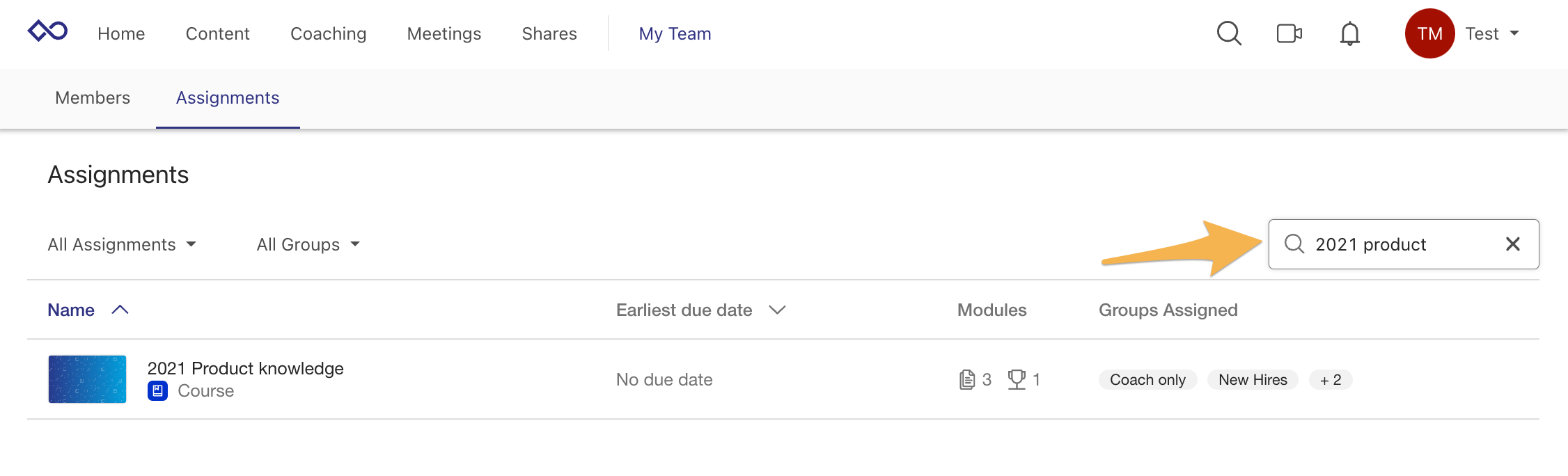Open the My Team navigation item

[x=675, y=33]
